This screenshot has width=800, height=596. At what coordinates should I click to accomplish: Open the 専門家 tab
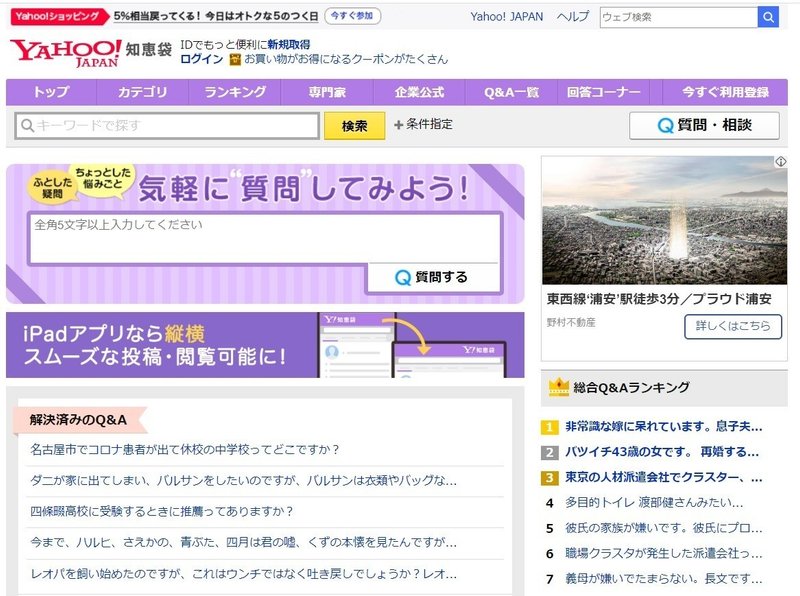coord(327,92)
